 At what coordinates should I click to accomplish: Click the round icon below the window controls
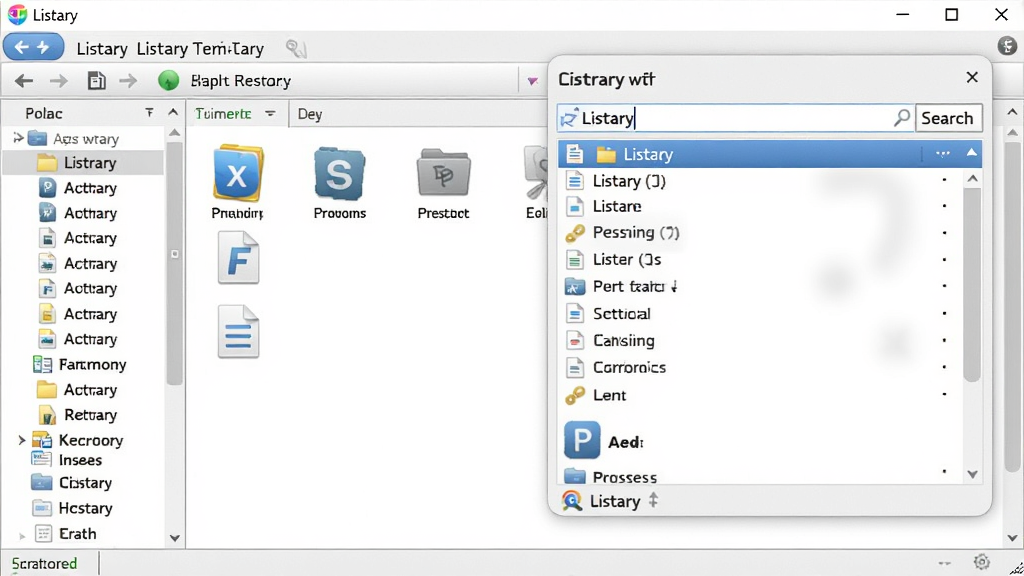[x=1007, y=46]
